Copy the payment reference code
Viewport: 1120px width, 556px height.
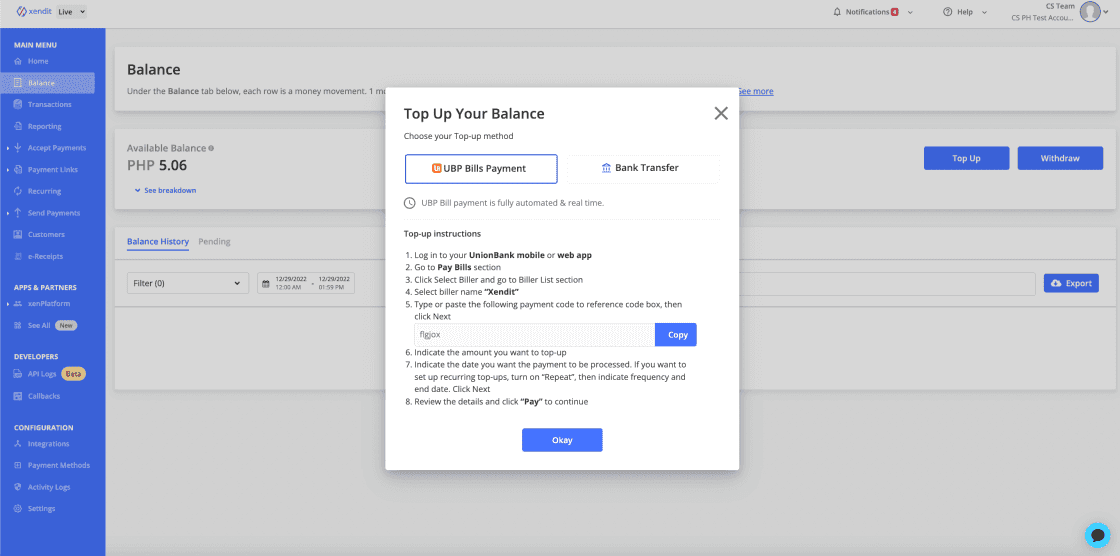676,335
